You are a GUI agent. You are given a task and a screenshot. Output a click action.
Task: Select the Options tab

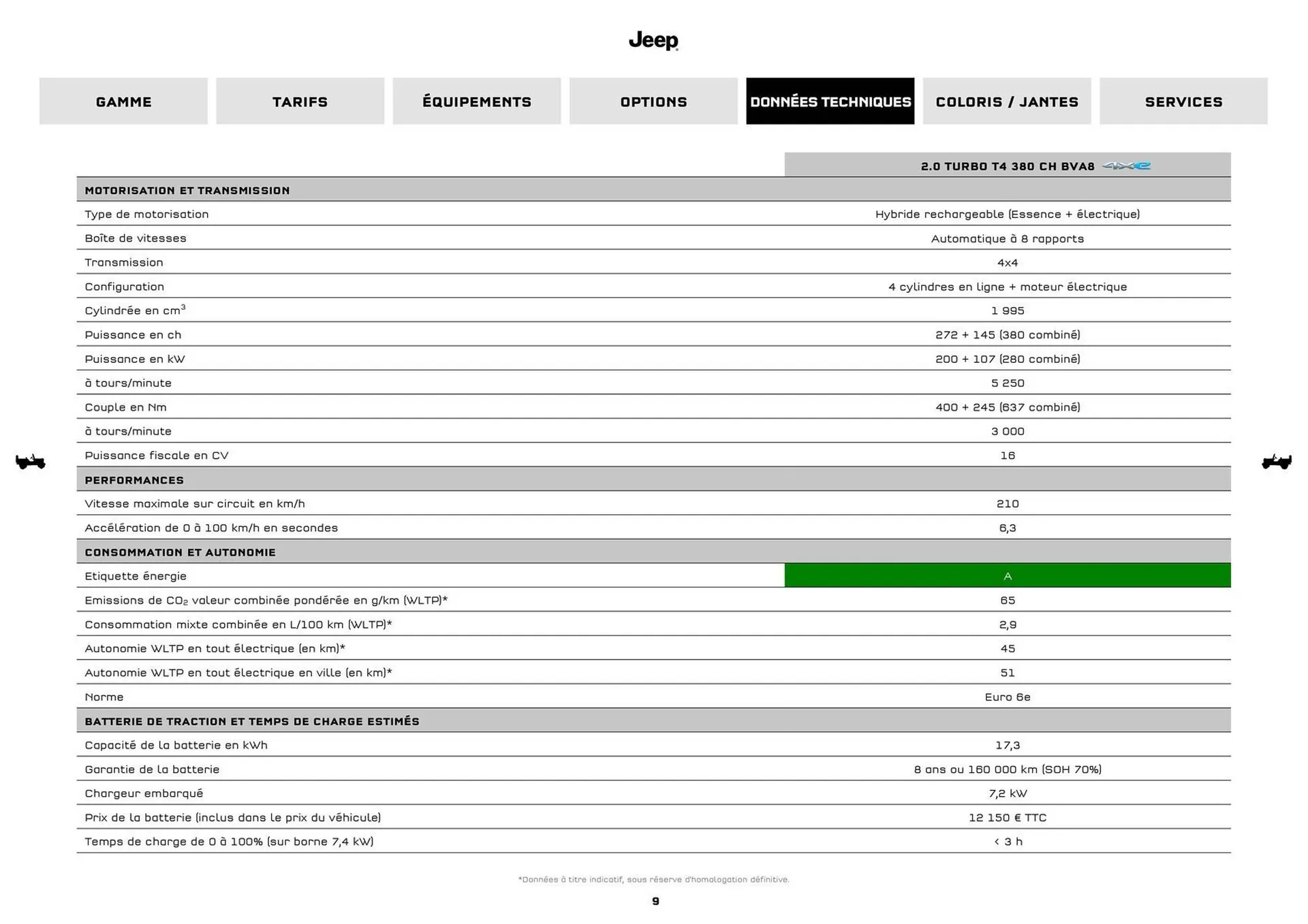click(x=653, y=101)
